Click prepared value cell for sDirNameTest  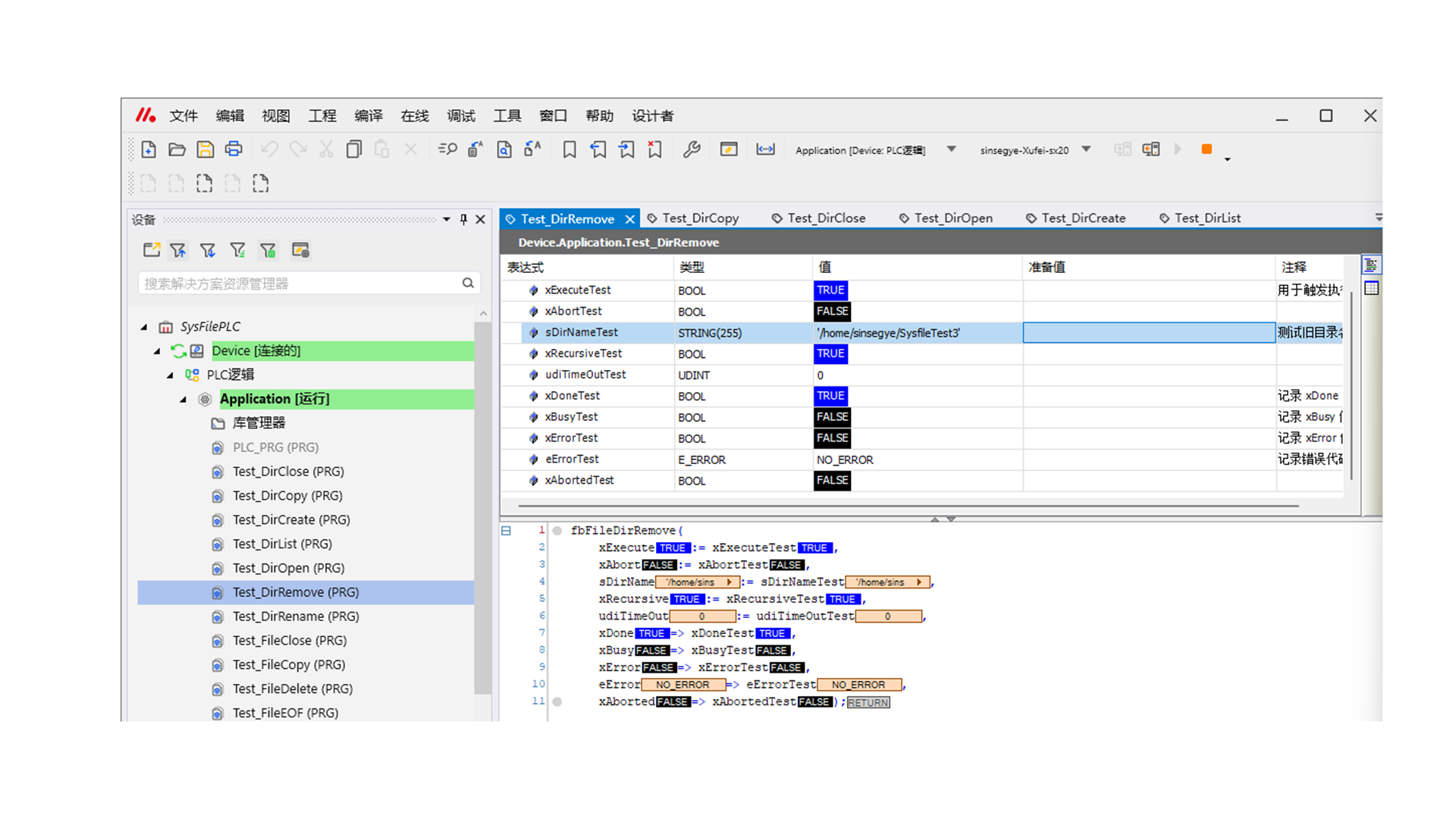coord(1149,333)
